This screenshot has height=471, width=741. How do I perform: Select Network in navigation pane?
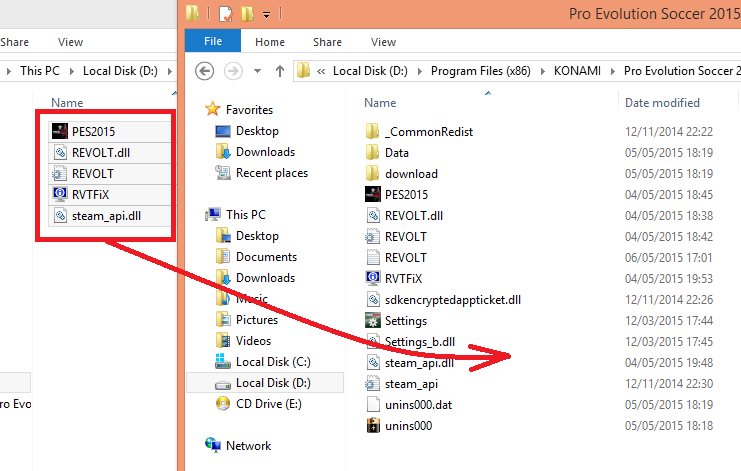coord(238,445)
